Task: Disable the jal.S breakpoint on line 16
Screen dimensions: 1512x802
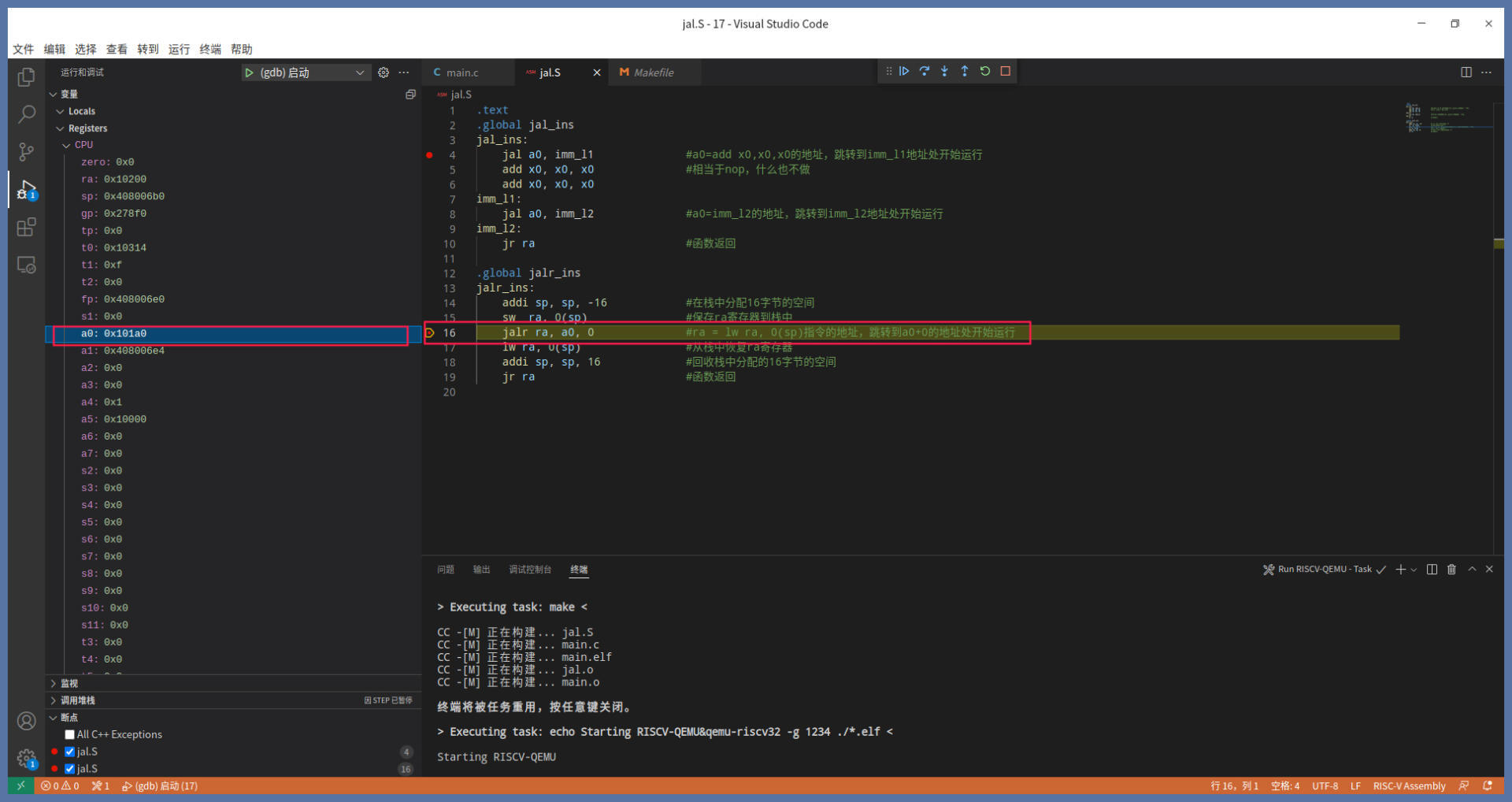Action: (x=70, y=769)
